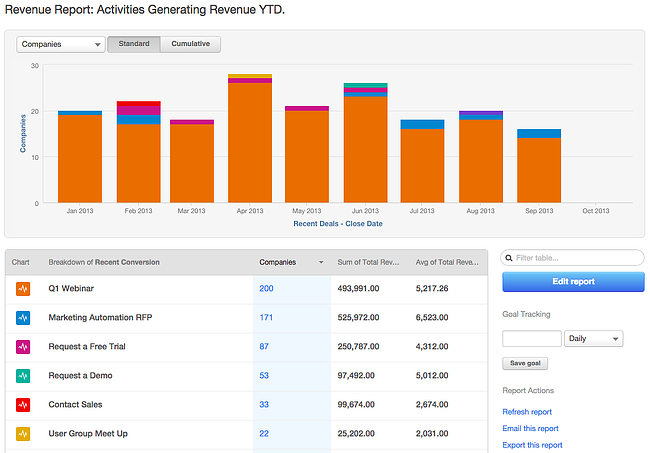
Task: Switch chart to Cumulative view
Action: (x=191, y=44)
